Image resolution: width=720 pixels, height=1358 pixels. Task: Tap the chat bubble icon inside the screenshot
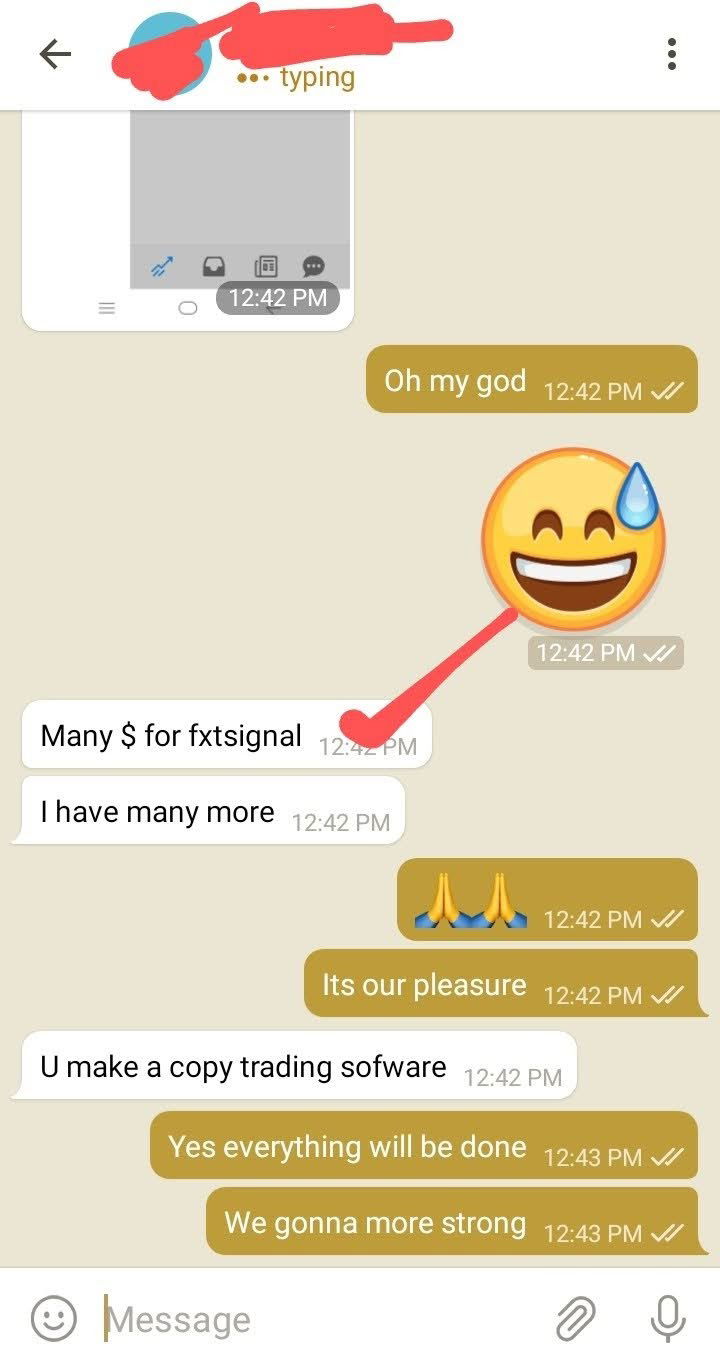point(314,266)
